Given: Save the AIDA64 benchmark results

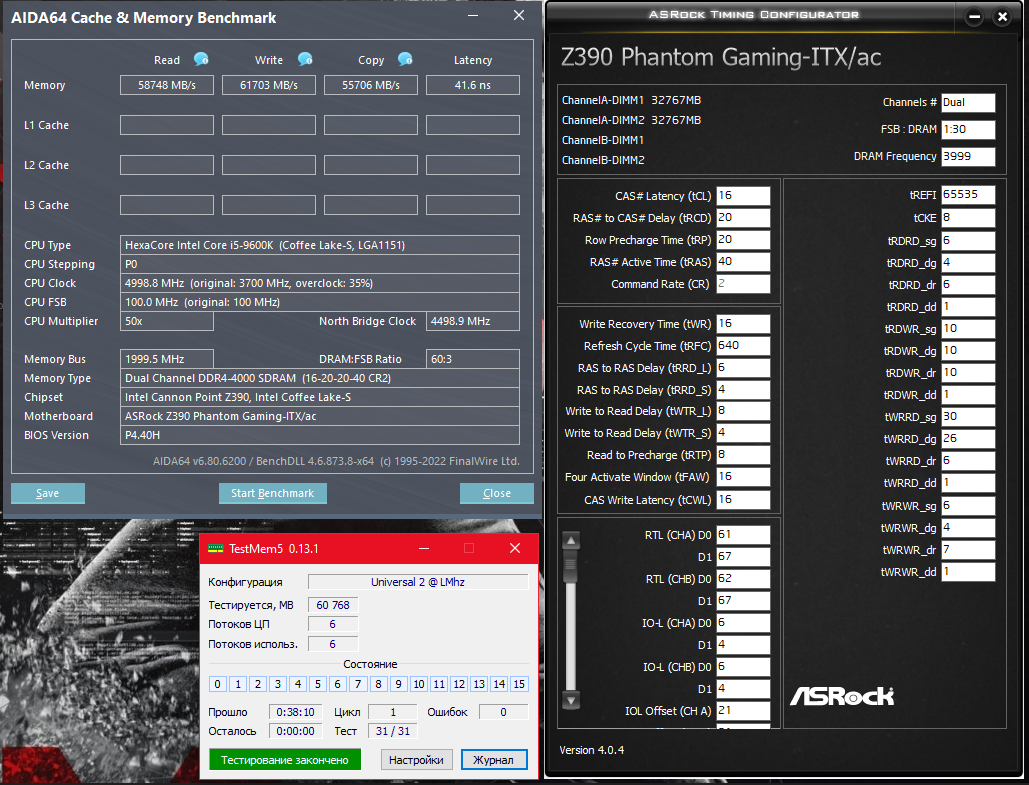Looking at the screenshot, I should pyautogui.click(x=47, y=493).
